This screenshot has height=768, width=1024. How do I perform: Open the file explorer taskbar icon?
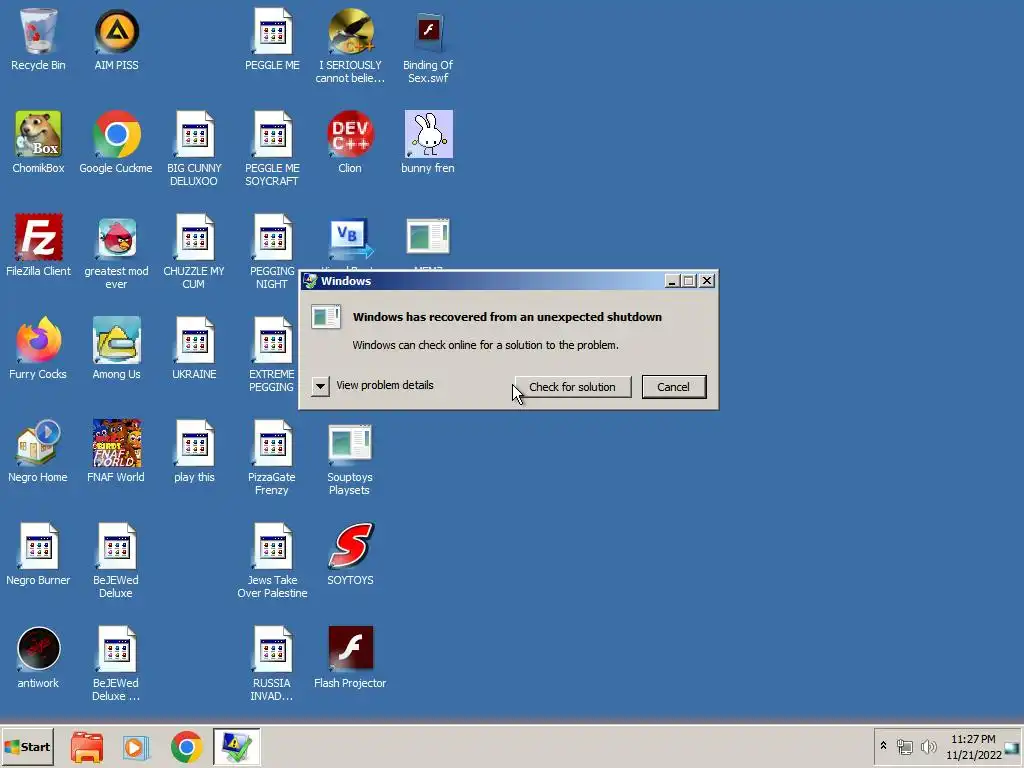pyautogui.click(x=87, y=746)
